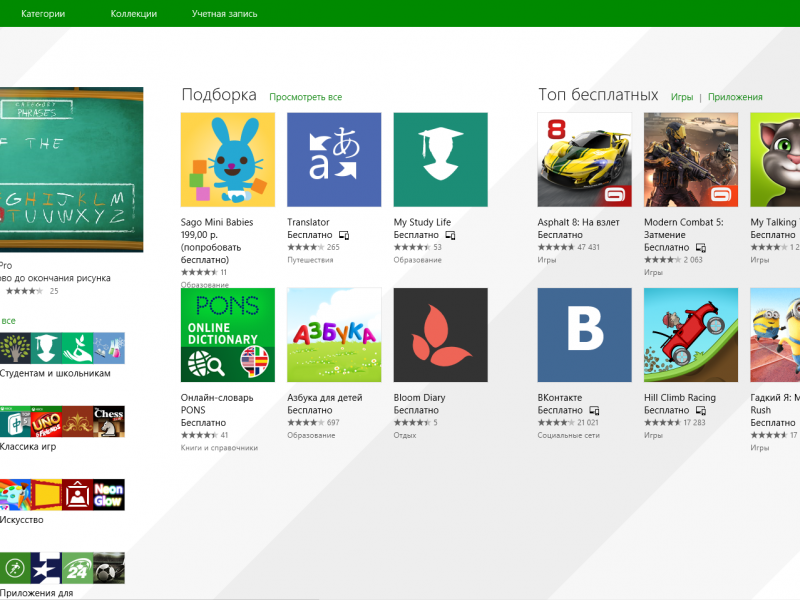
Task: Click the photo portrait icon in Искусство
Action: pos(78,495)
